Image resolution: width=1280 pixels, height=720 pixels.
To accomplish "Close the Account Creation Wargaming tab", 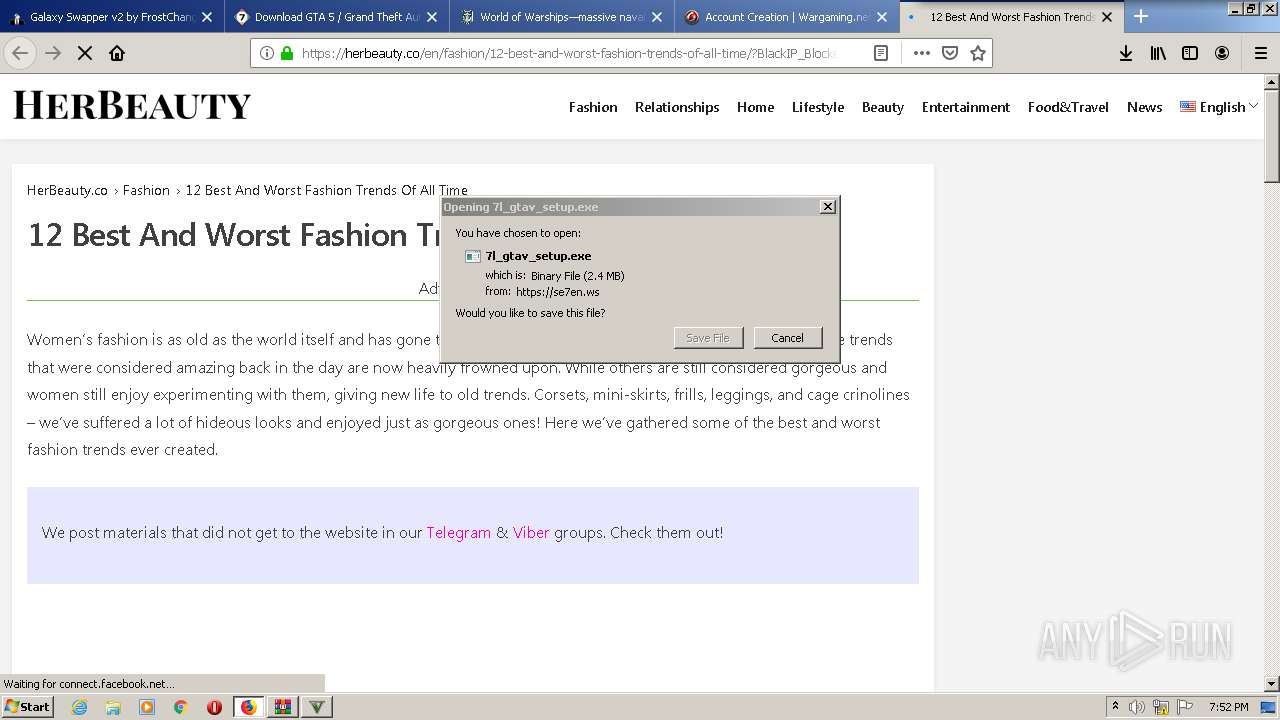I will tap(882, 17).
